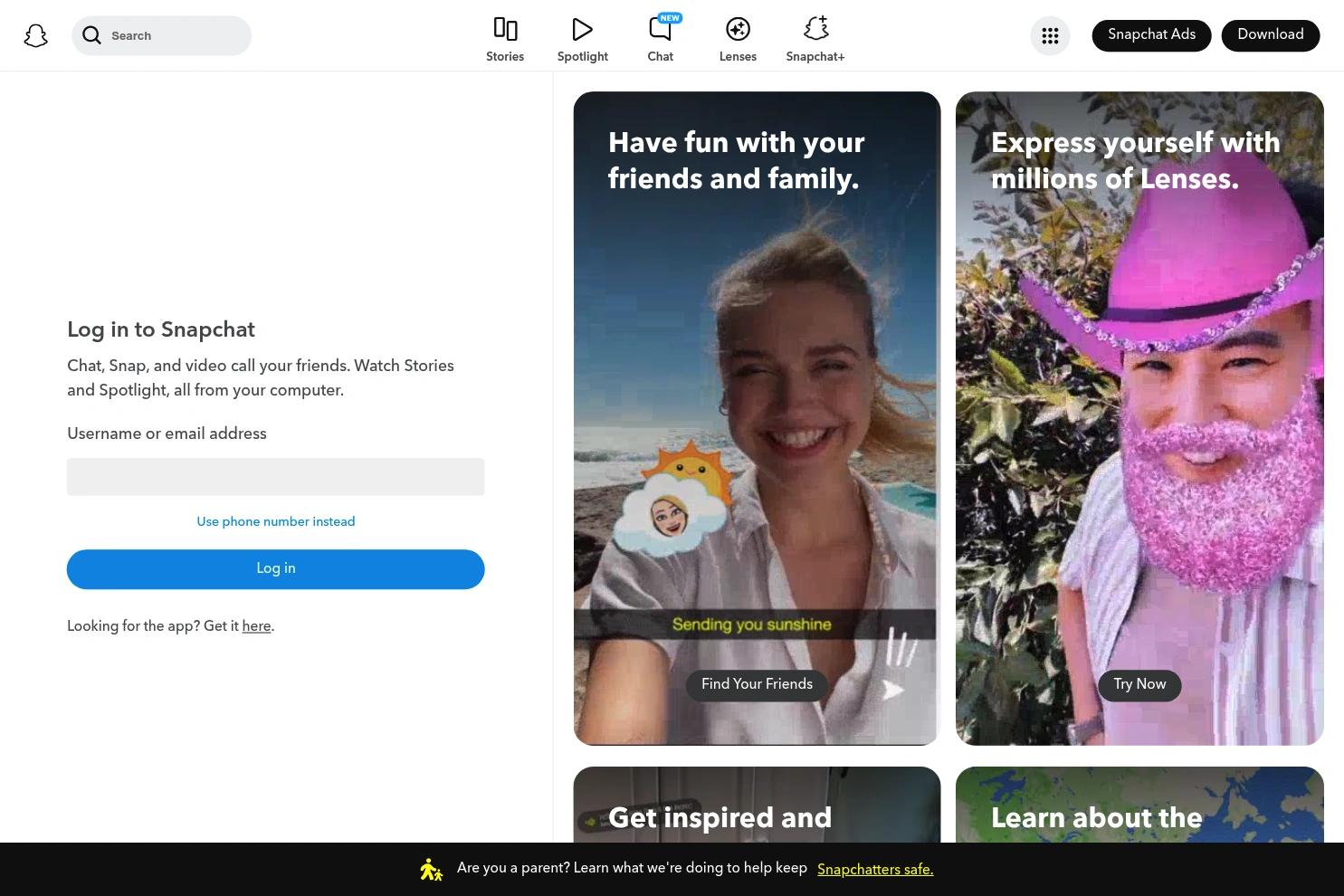The image size is (1344, 896).
Task: Open the Get inspired card
Action: [x=758, y=805]
